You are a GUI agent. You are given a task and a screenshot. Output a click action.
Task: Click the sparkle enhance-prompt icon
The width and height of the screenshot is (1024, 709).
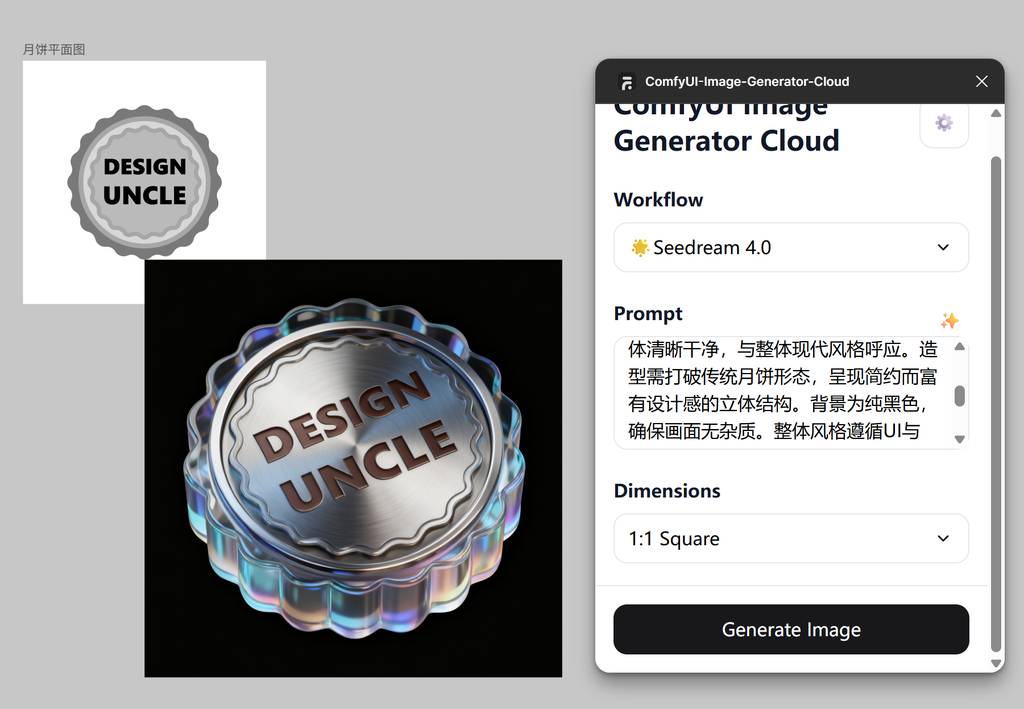(949, 320)
